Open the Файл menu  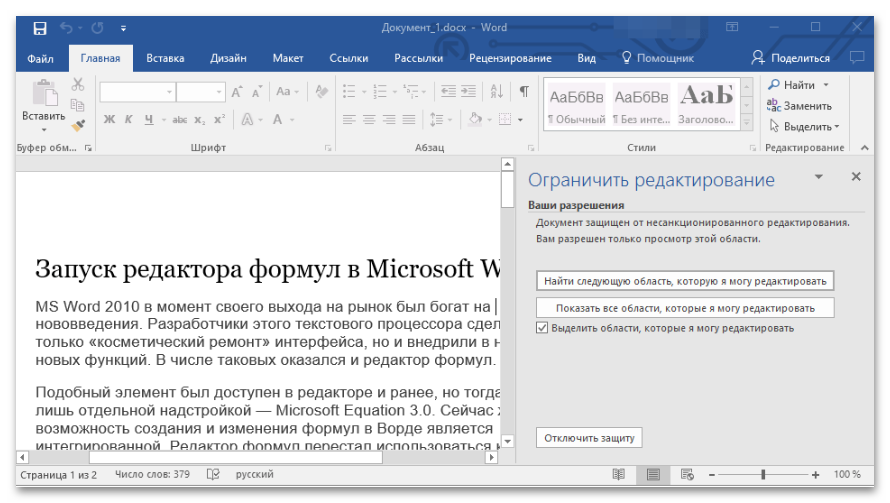coord(40,58)
